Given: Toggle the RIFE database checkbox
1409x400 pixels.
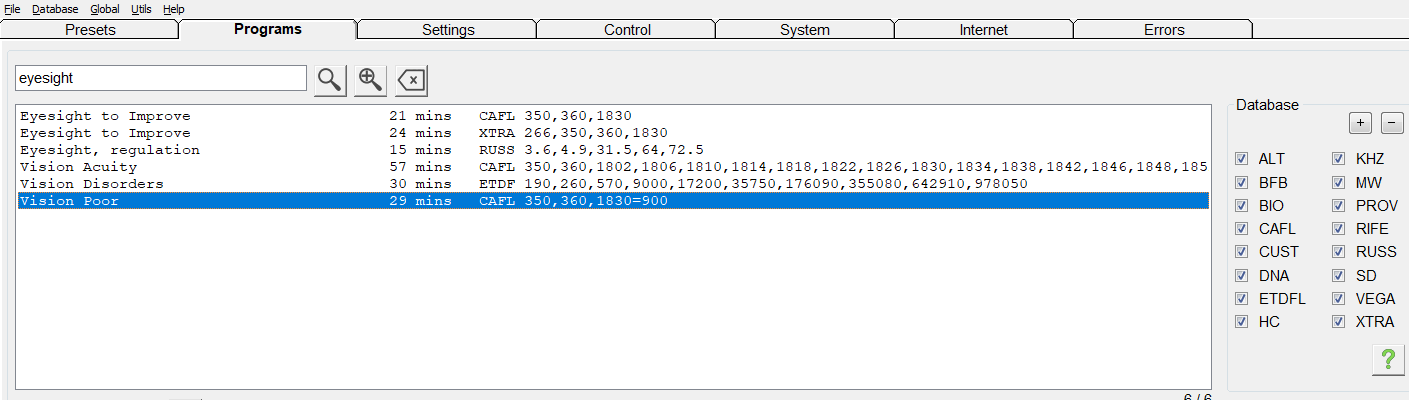Looking at the screenshot, I should 1339,229.
